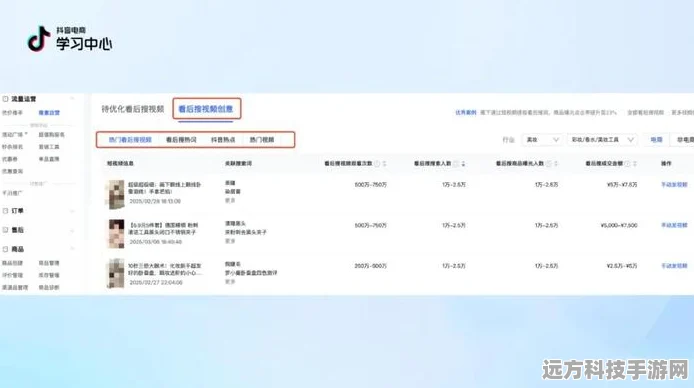This screenshot has height=388, width=694.
Task: Choose the 电商 filter button
Action: click(x=656, y=140)
